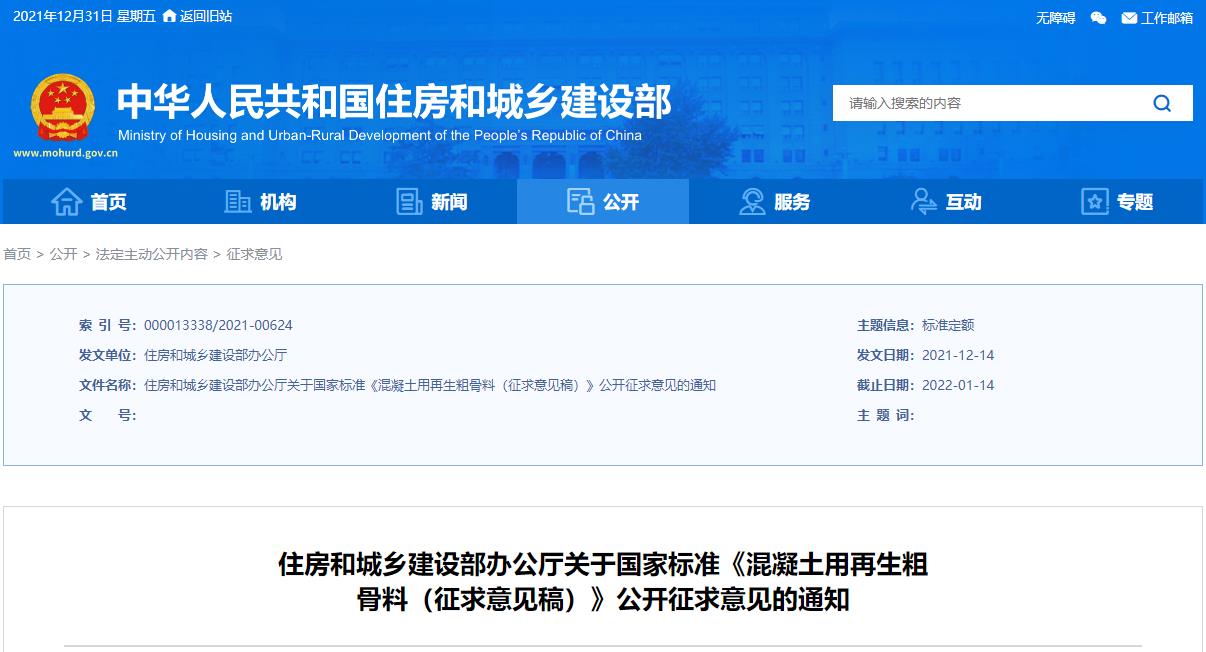Click issue date 2021-12-14
This screenshot has width=1206, height=652.
pos(958,355)
